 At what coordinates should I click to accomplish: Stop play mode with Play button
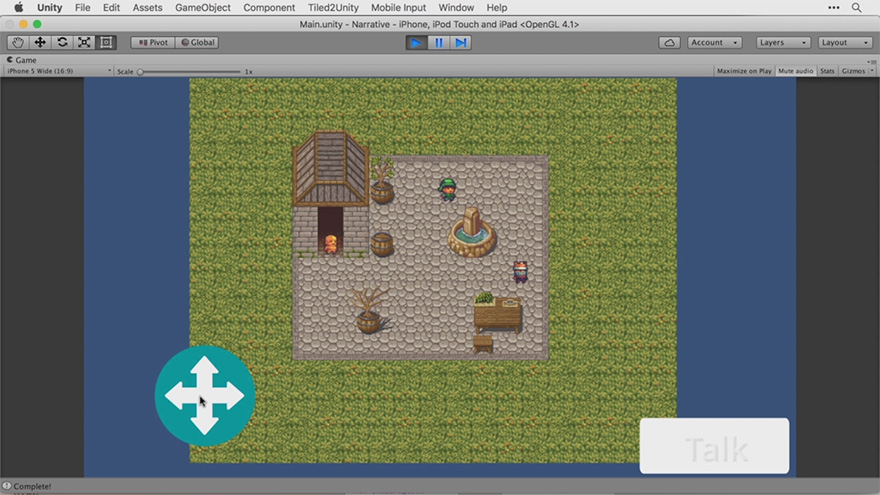pos(416,43)
